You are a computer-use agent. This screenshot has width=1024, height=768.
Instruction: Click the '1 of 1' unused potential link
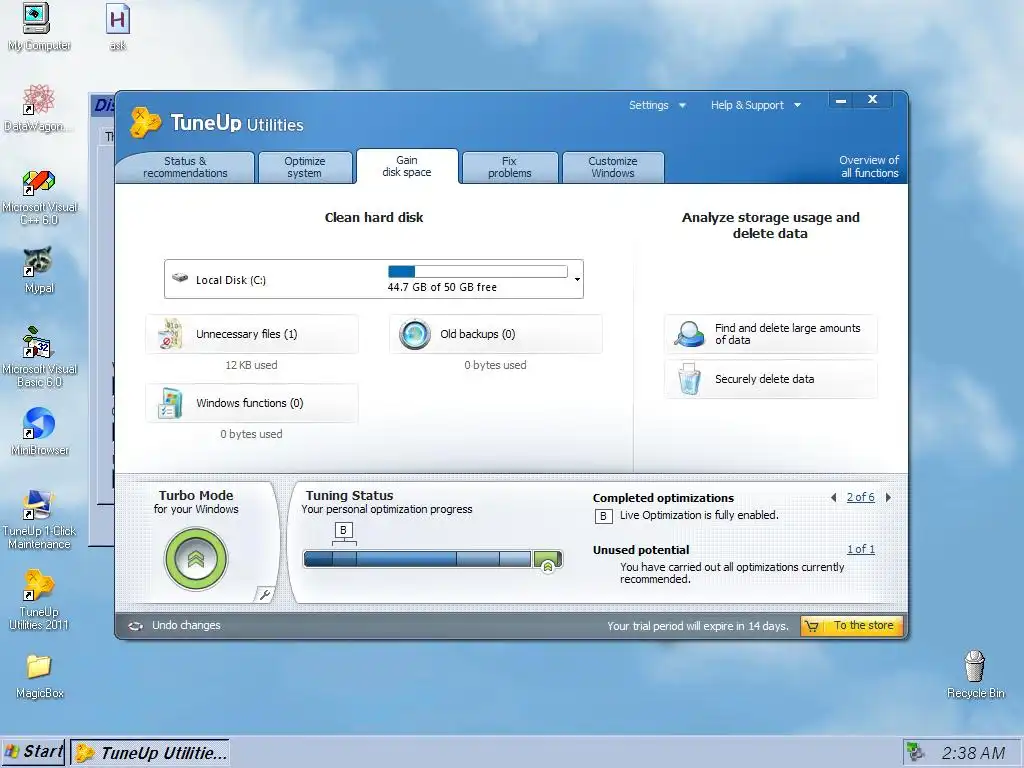pyautogui.click(x=861, y=549)
